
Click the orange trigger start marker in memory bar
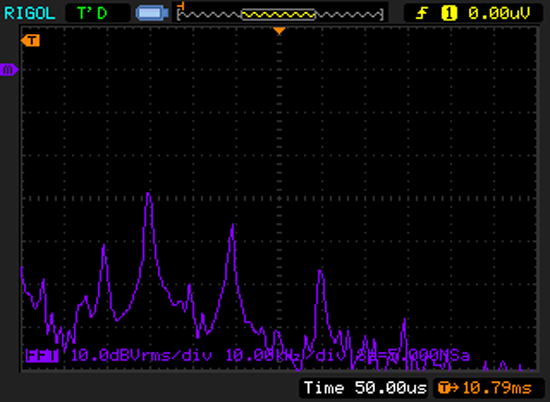[x=181, y=6]
